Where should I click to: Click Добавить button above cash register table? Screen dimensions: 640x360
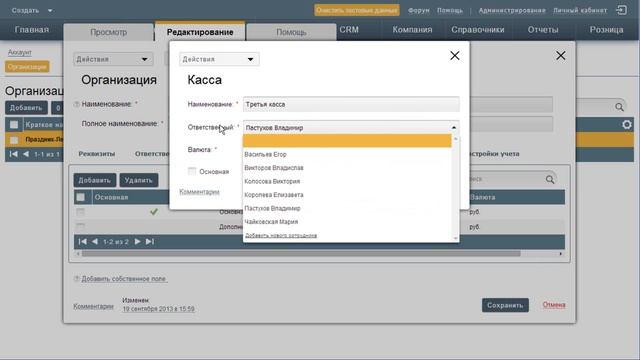coord(95,180)
